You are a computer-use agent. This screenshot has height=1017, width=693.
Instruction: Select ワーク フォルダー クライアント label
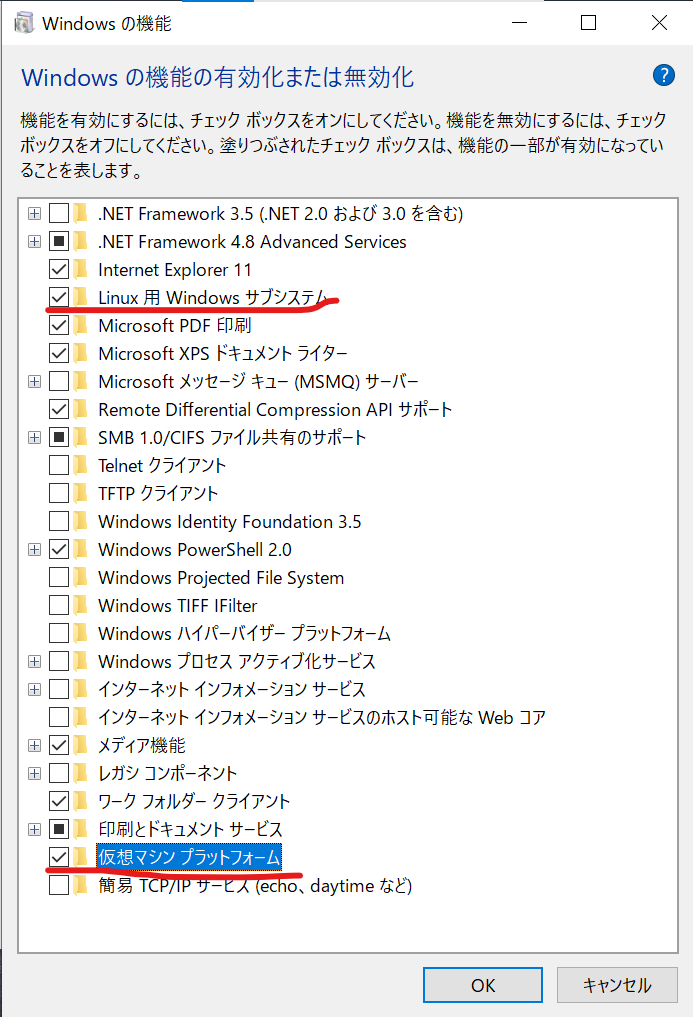pos(194,801)
